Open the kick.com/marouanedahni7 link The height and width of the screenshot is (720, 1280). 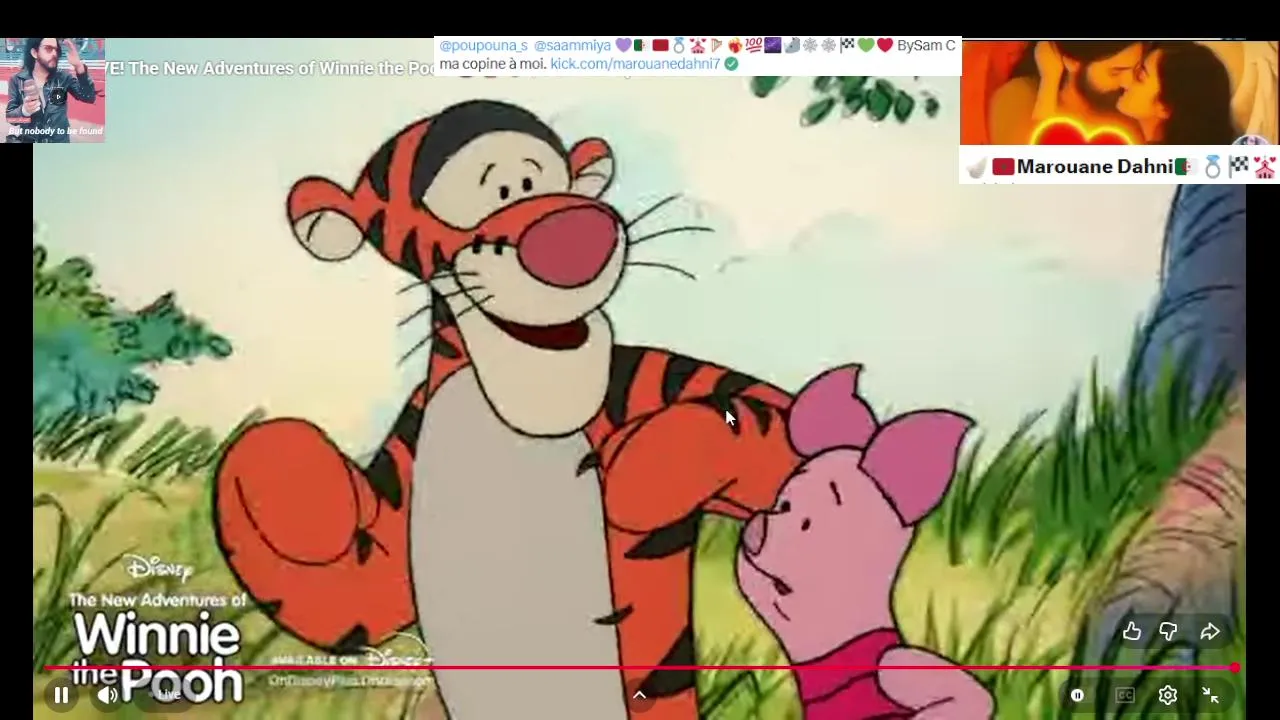[x=635, y=63]
